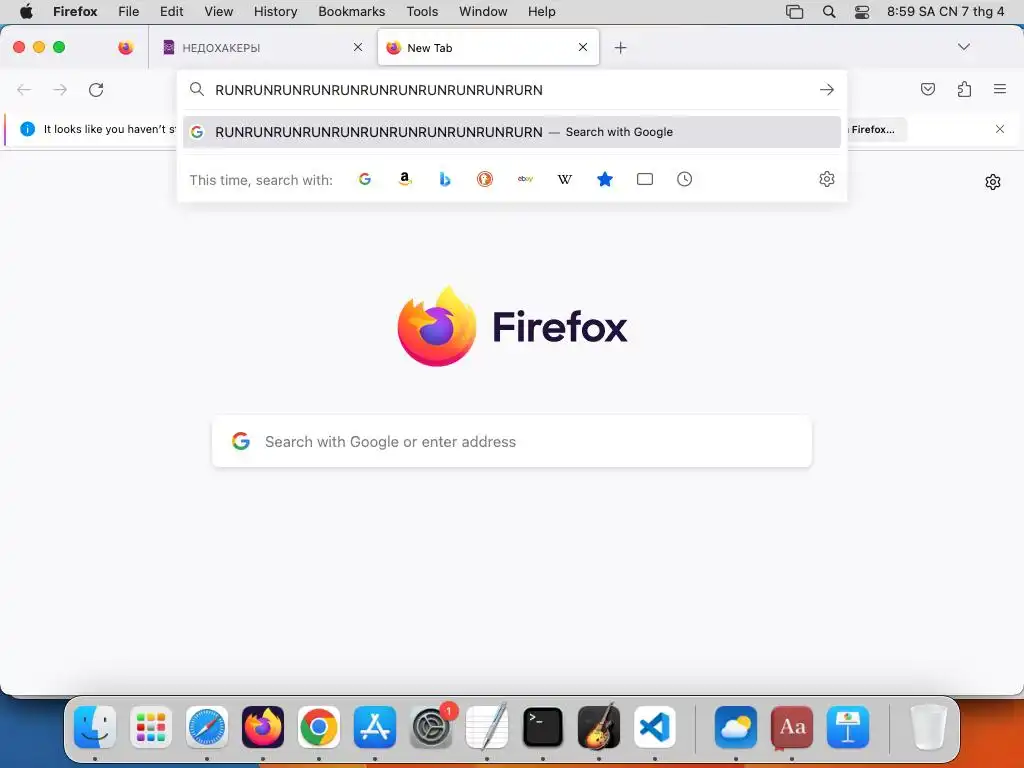Open Visual Studio Code from the Dock
Screen dimensions: 1024x768
tap(655, 727)
